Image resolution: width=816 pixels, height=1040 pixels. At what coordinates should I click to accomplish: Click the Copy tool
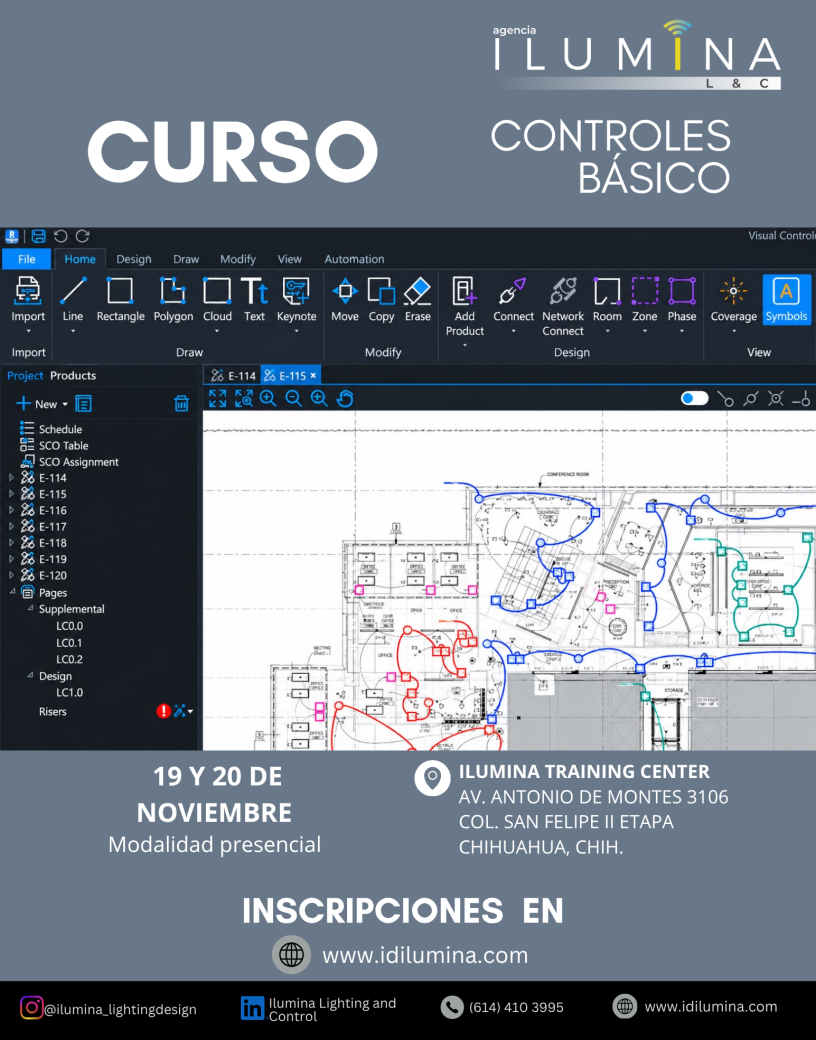(x=381, y=300)
